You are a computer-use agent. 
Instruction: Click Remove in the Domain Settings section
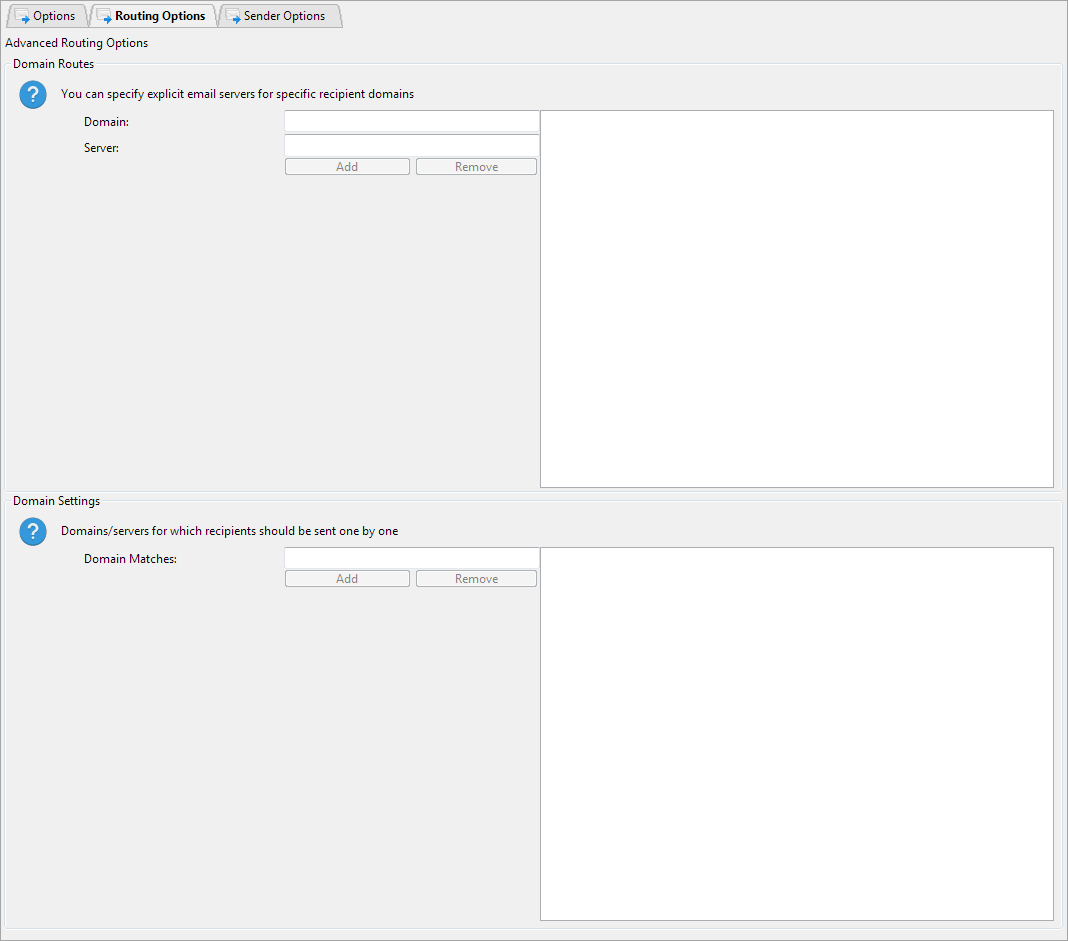(x=476, y=577)
